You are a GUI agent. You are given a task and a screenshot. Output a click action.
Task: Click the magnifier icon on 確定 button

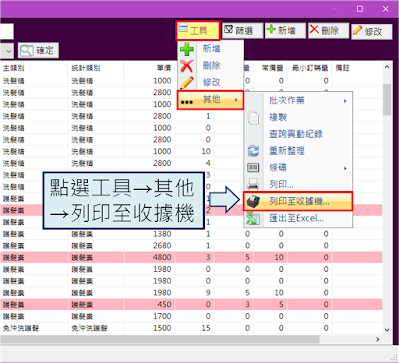[26, 51]
